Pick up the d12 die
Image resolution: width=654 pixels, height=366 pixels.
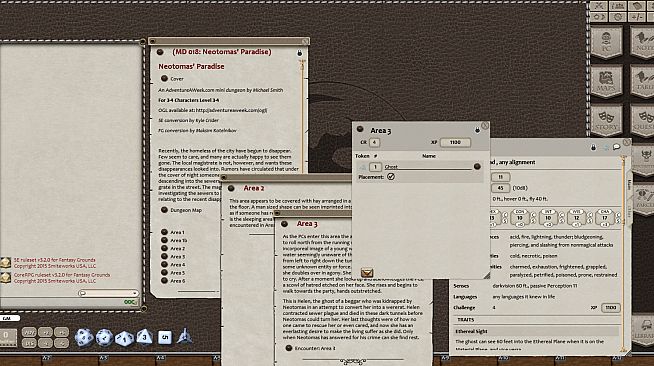click(x=104, y=337)
